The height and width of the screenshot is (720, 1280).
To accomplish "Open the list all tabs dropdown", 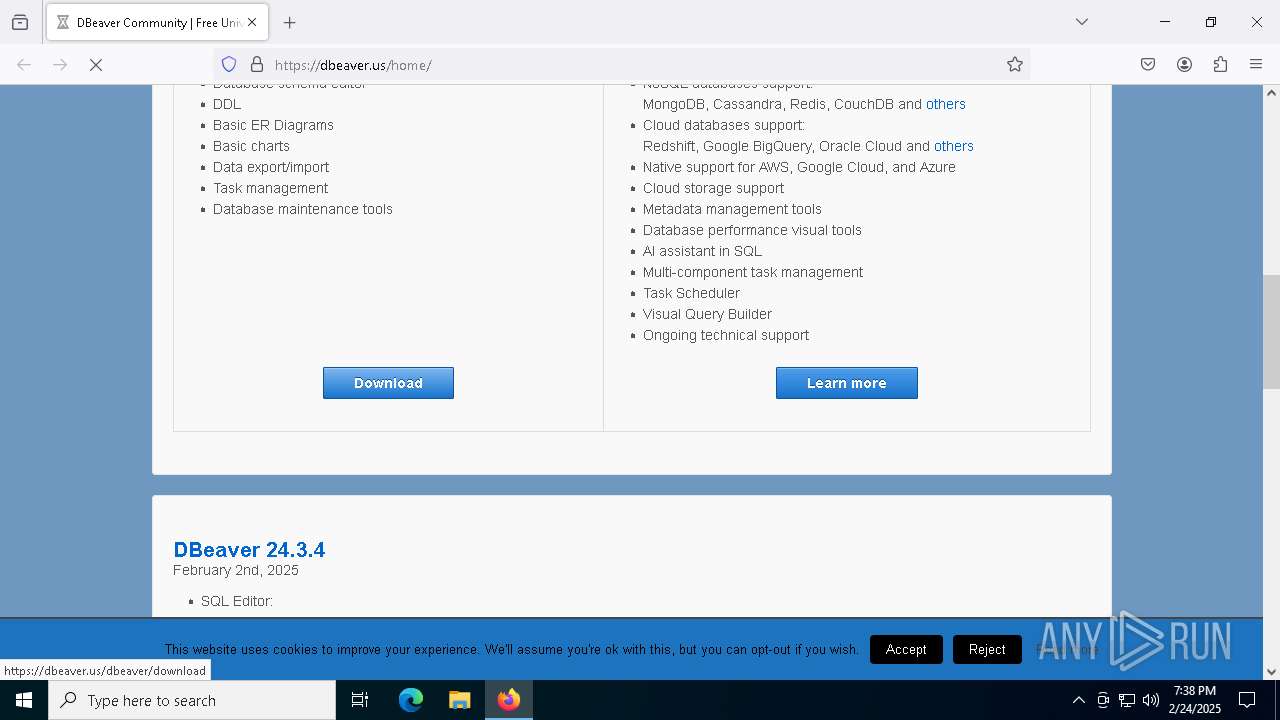I will click(1081, 22).
